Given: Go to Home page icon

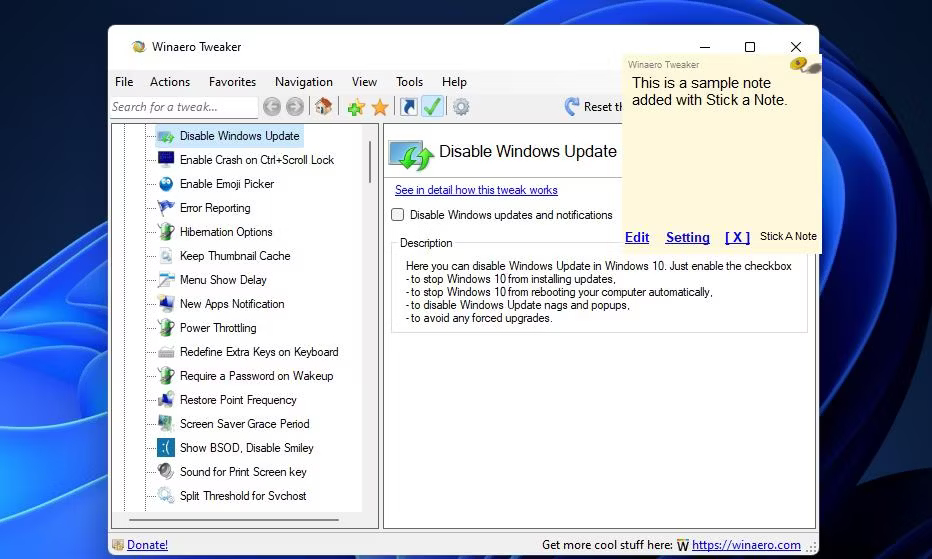Looking at the screenshot, I should click(323, 107).
